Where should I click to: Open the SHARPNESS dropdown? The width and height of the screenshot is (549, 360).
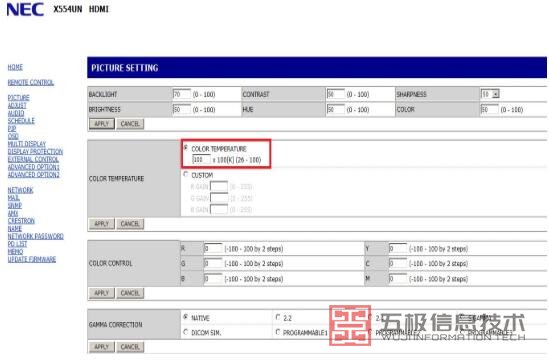click(490, 94)
